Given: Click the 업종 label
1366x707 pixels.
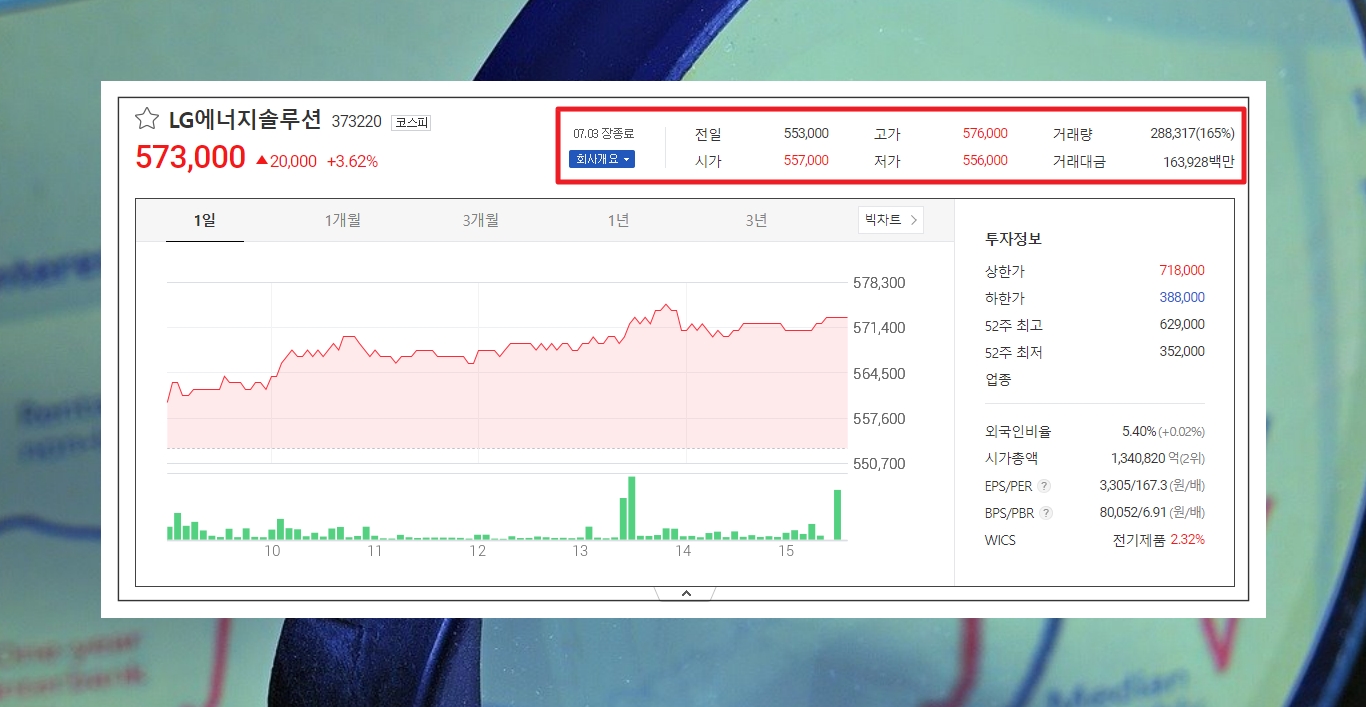Looking at the screenshot, I should [998, 379].
